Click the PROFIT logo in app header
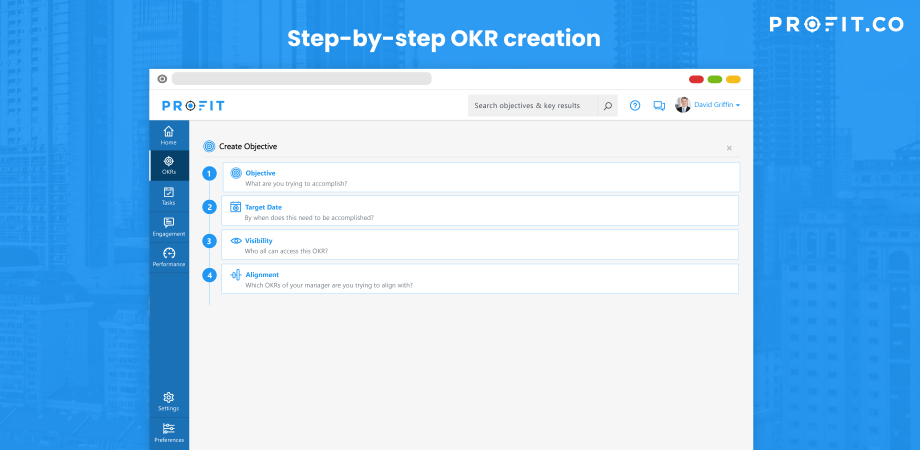The height and width of the screenshot is (450, 920). (x=193, y=106)
